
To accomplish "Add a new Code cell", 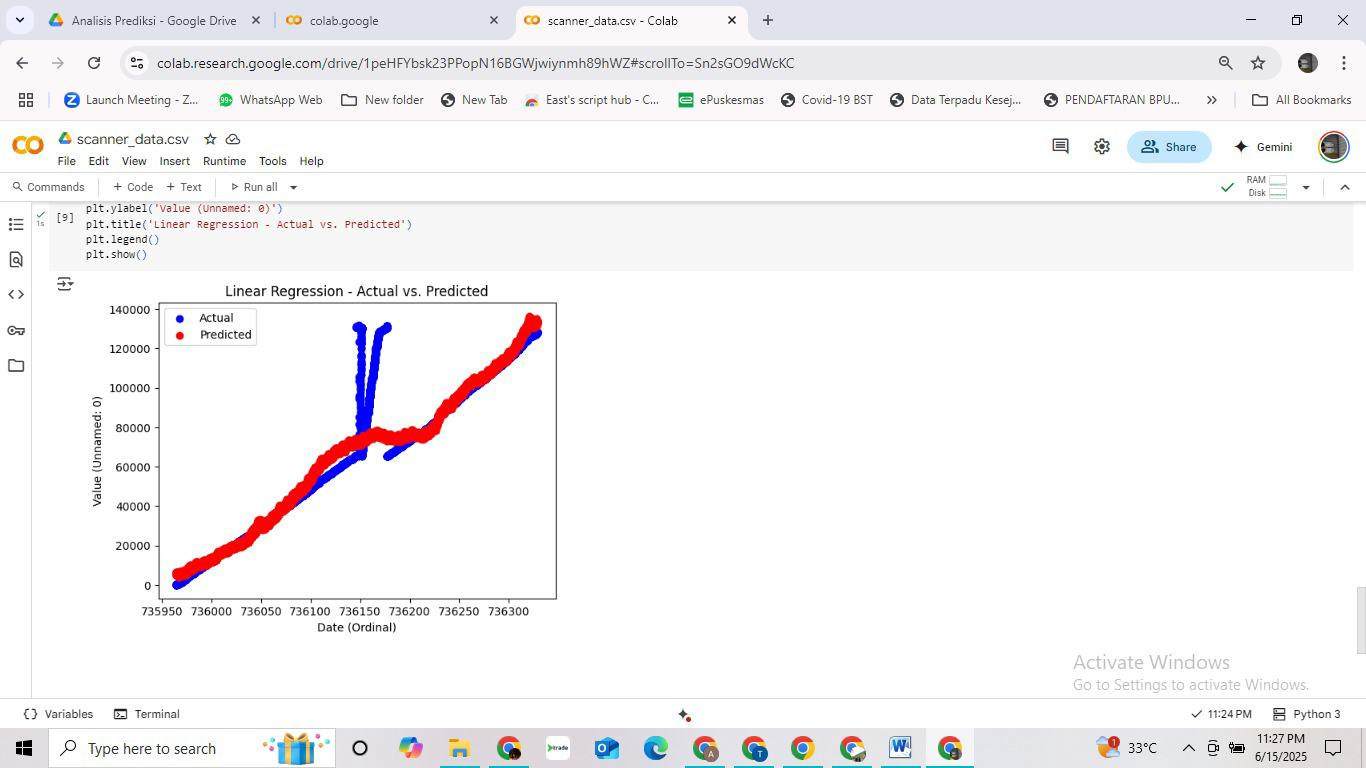I will 133,187.
